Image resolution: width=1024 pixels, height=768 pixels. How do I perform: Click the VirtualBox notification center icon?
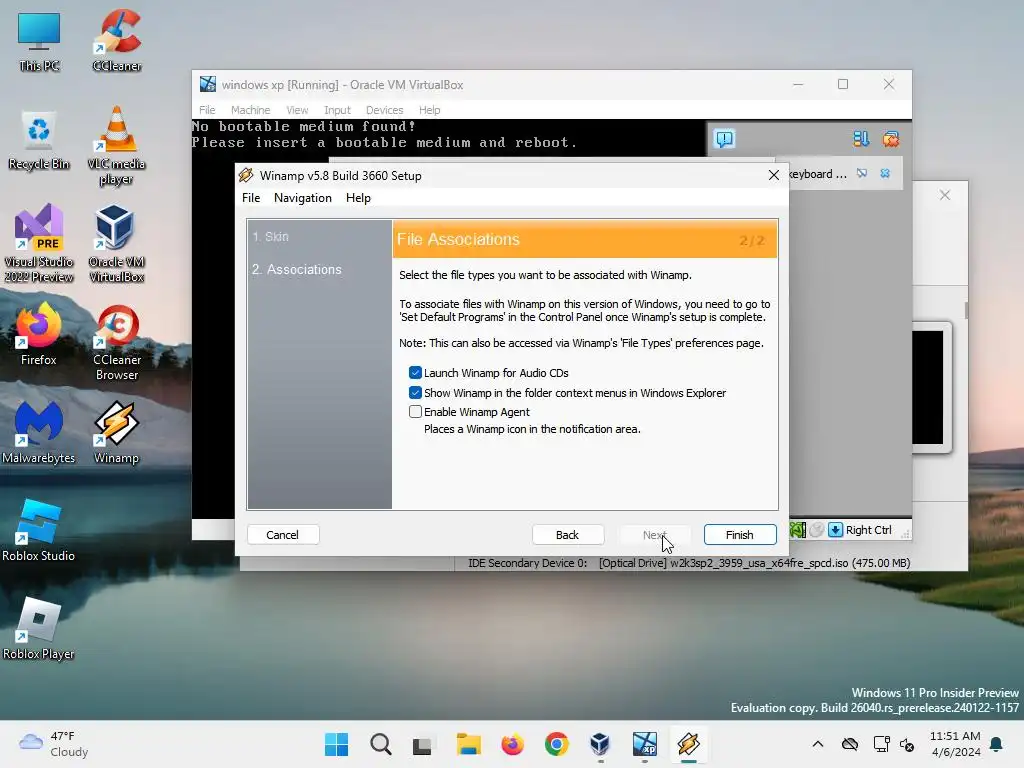coord(724,139)
